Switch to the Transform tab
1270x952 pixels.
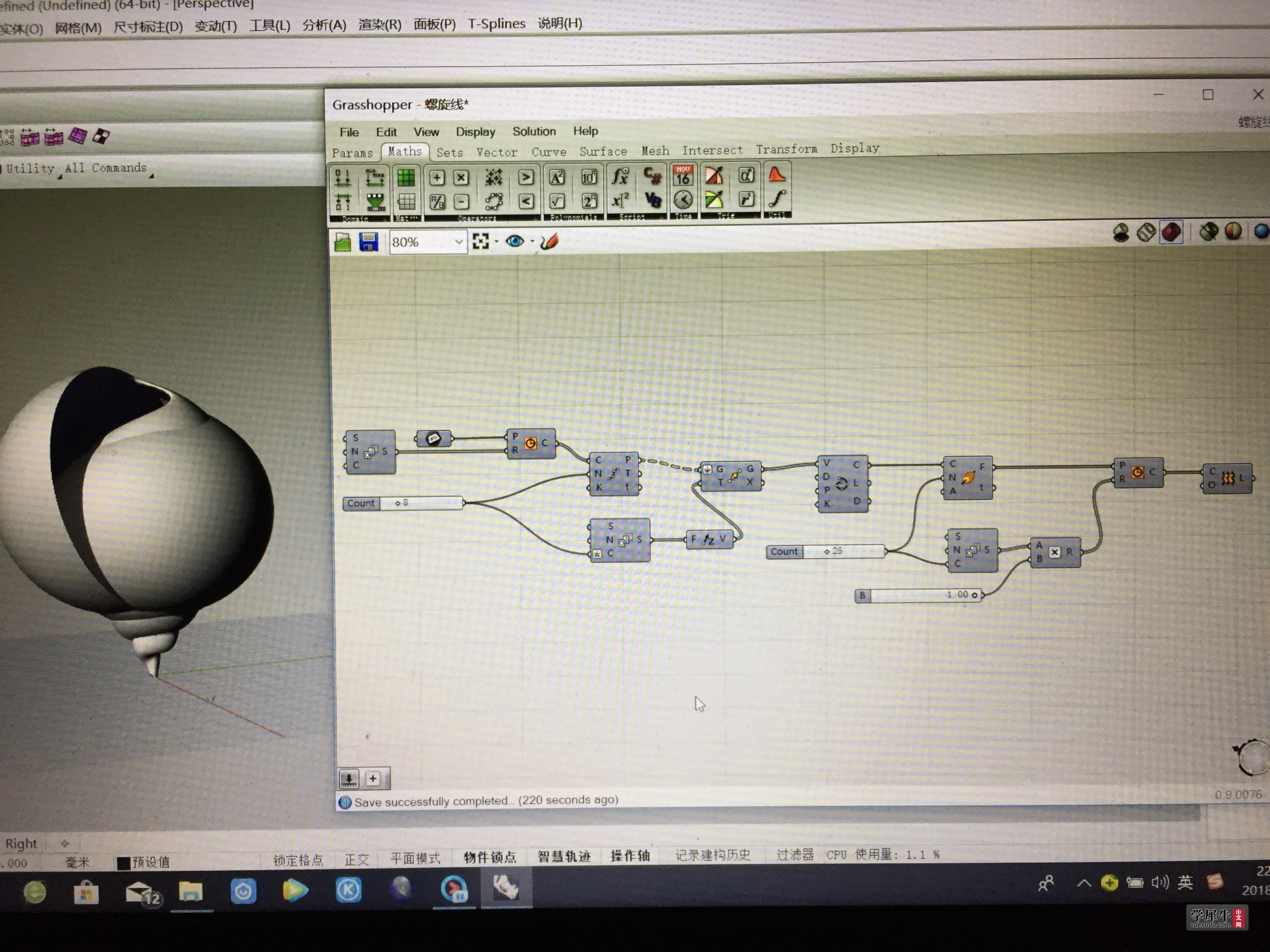point(786,149)
